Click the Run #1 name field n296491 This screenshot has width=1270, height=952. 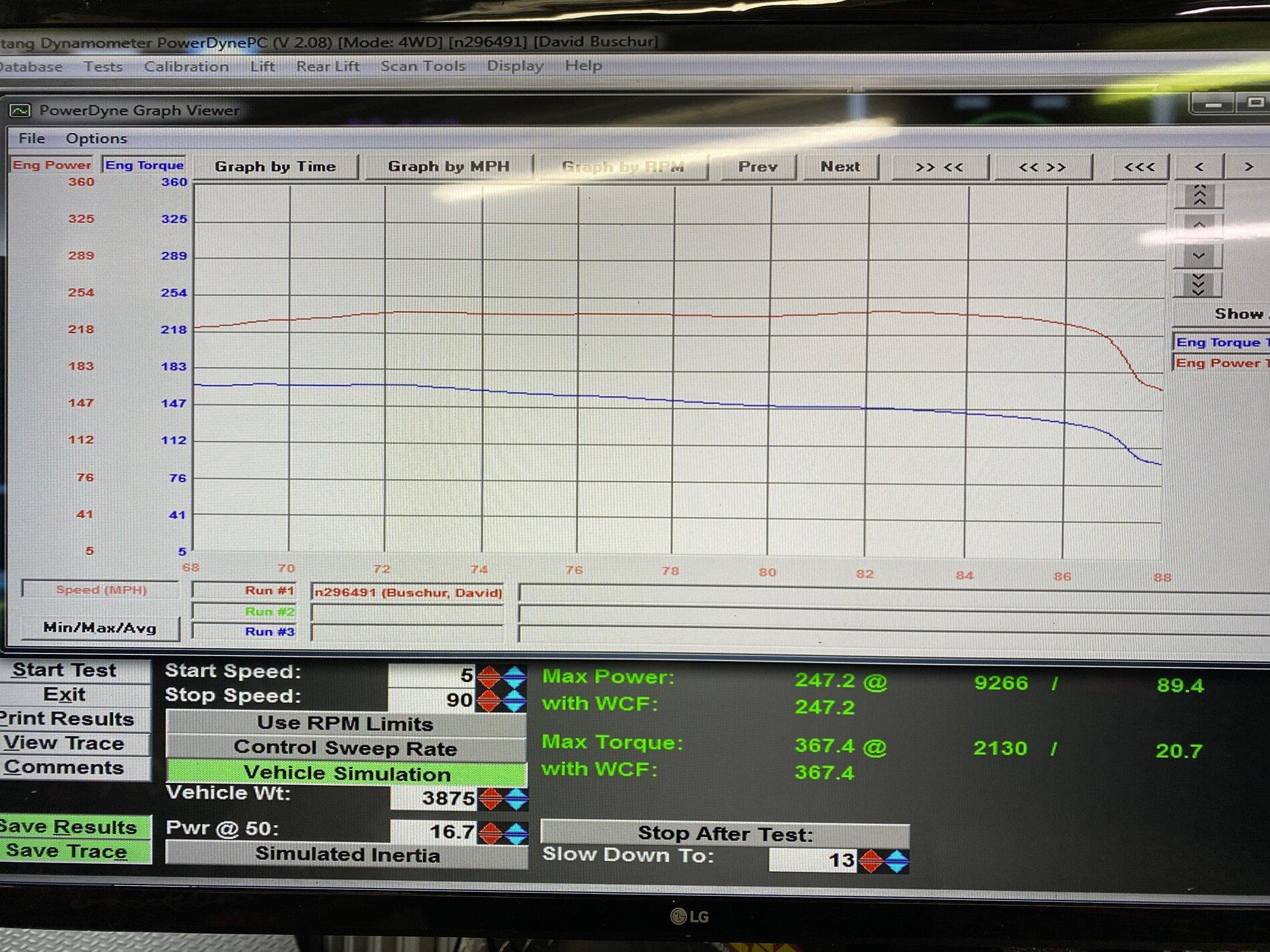pyautogui.click(x=408, y=592)
